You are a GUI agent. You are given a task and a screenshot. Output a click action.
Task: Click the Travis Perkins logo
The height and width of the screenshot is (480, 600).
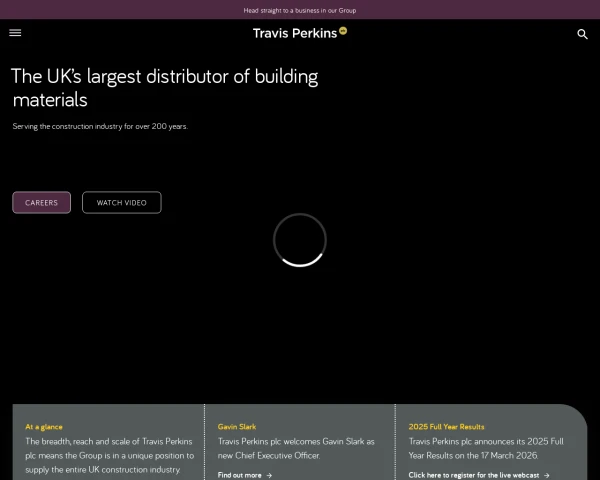coord(300,33)
